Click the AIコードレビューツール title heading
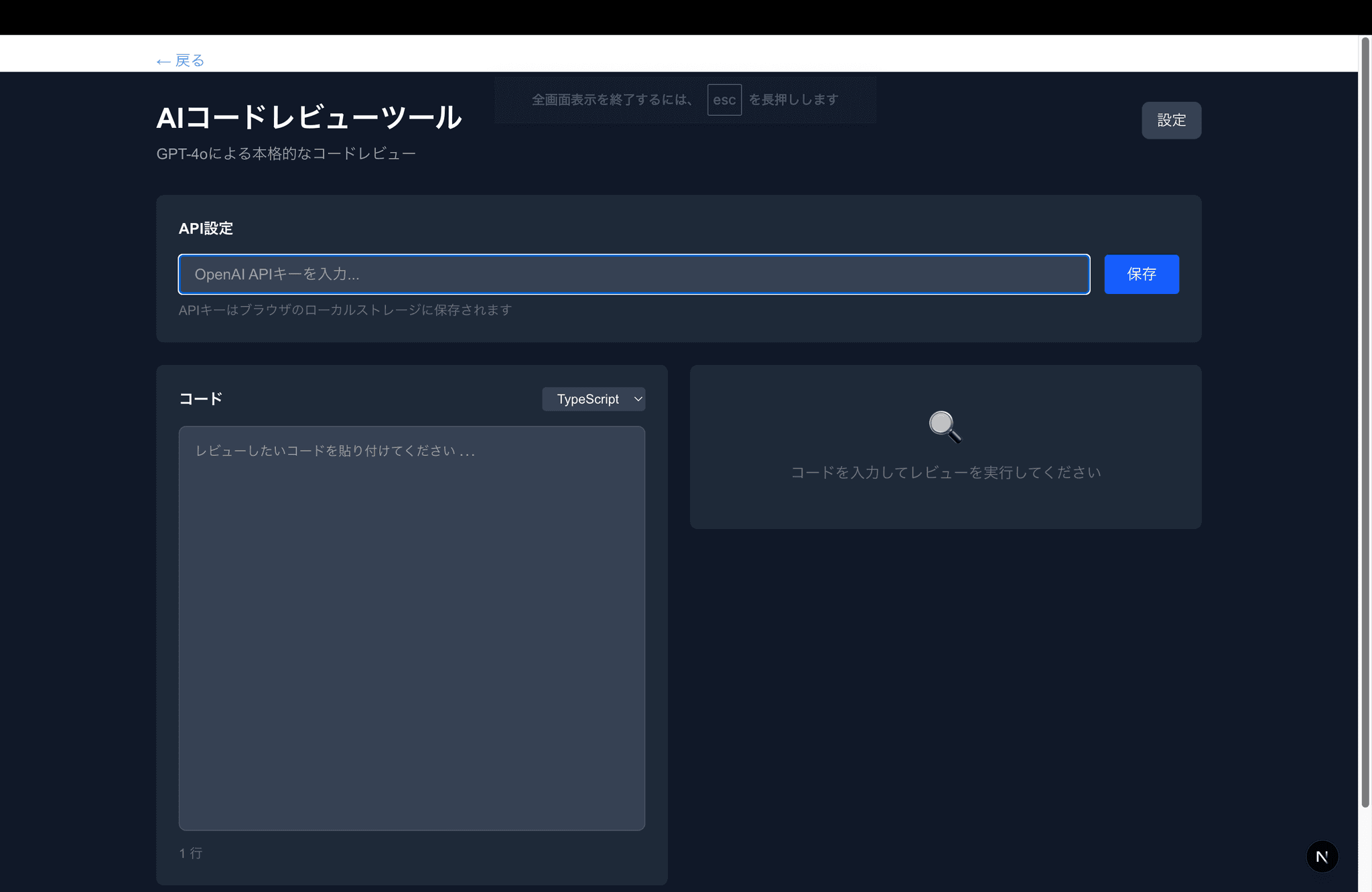 [x=309, y=118]
